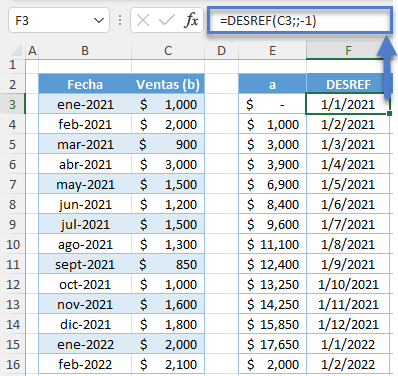Select cell nov-2021
Image resolution: width=398 pixels, height=376 pixels.
click(x=85, y=304)
